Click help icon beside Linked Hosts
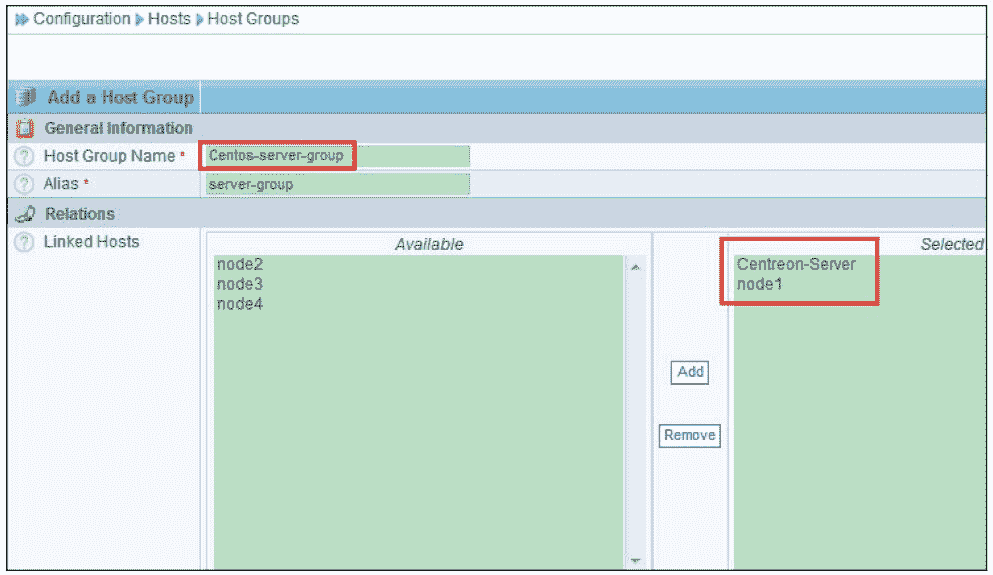 pos(26,243)
